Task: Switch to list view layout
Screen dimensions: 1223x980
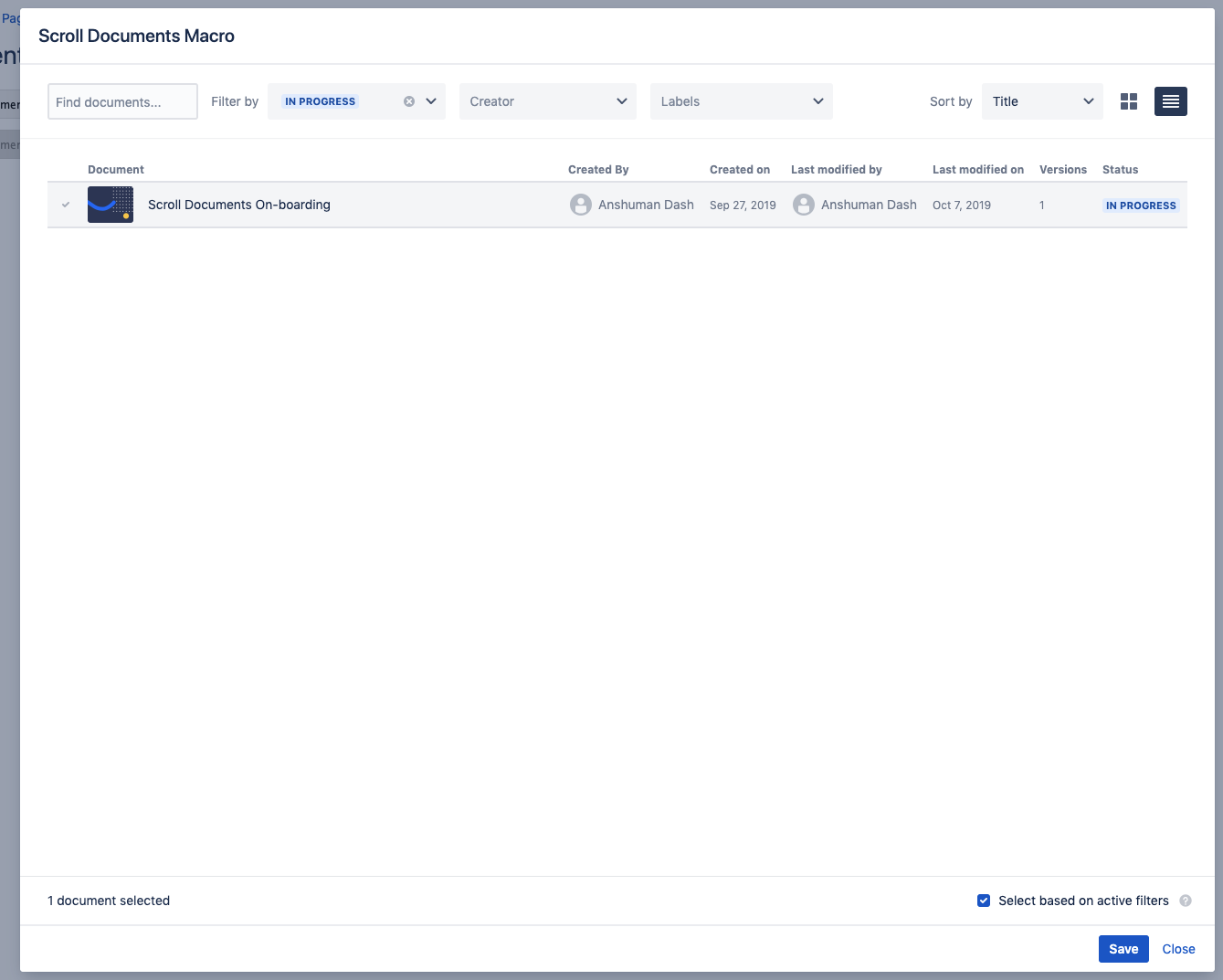Action: click(x=1170, y=101)
